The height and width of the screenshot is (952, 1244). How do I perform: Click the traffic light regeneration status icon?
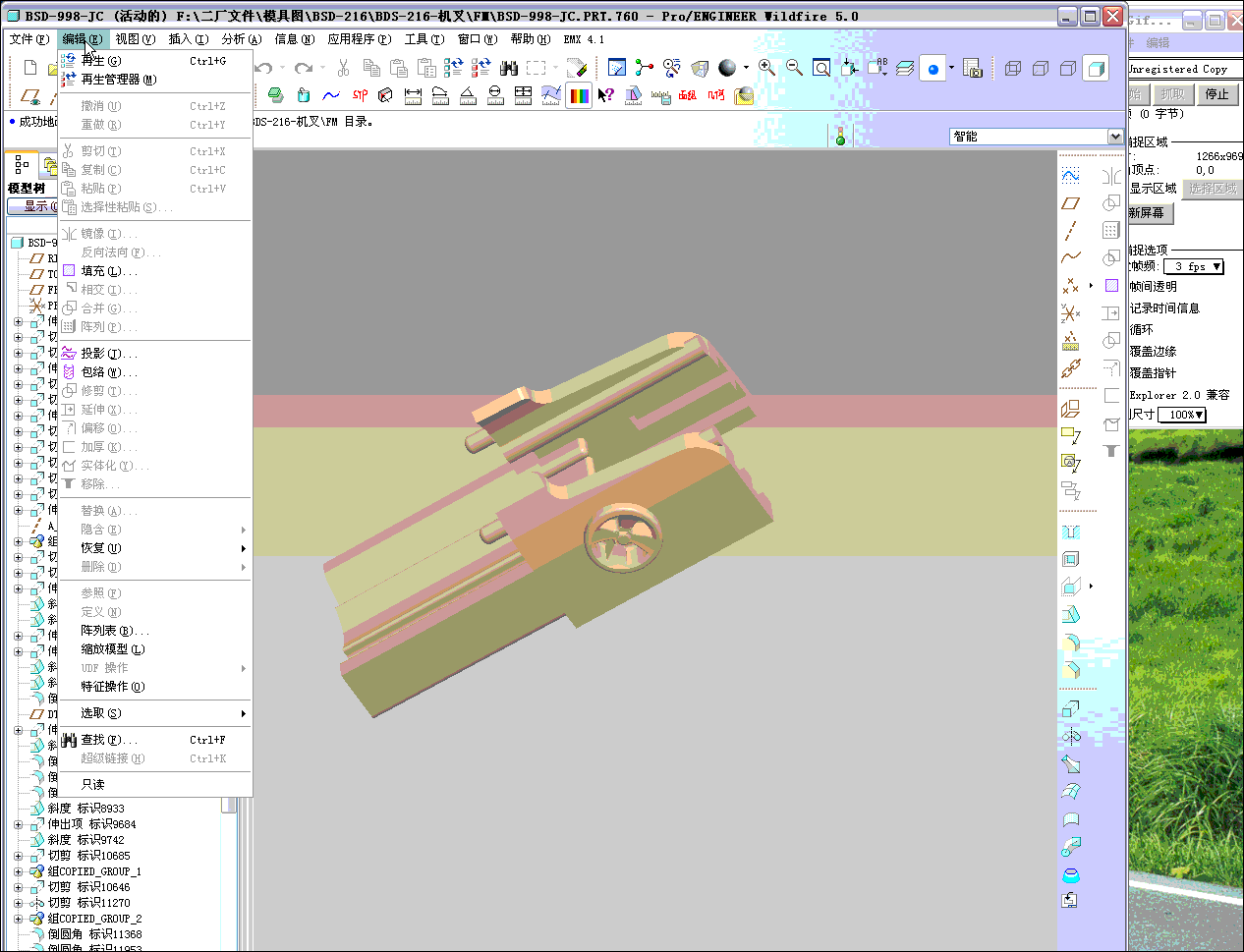point(840,136)
